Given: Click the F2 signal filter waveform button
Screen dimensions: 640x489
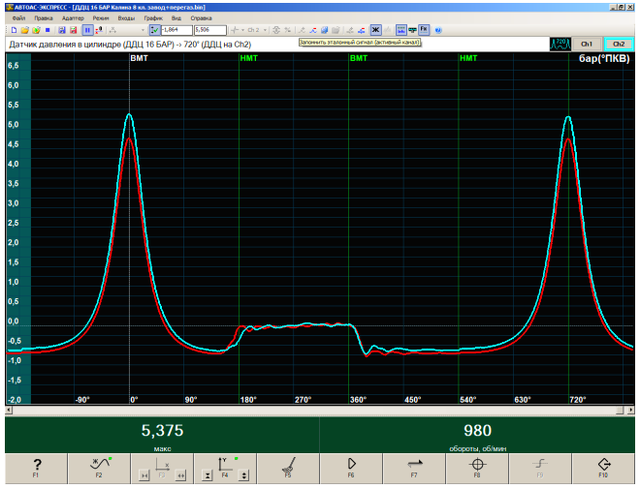Looking at the screenshot, I should [99, 468].
